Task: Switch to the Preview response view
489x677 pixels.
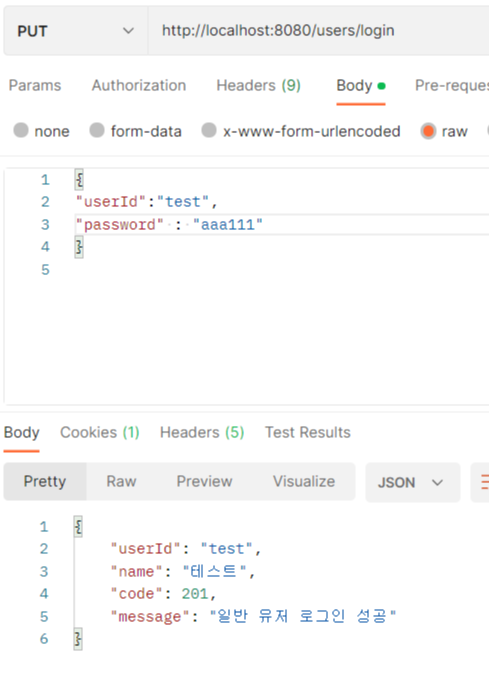Action: tap(205, 481)
